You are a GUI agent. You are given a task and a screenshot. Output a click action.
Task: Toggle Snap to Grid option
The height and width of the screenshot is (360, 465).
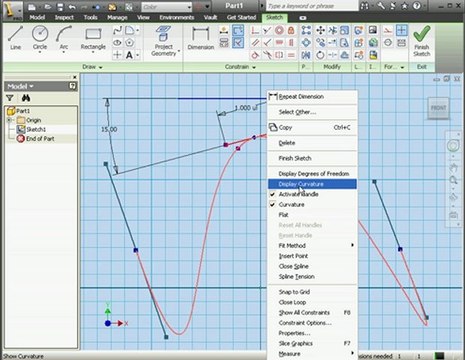point(312,292)
